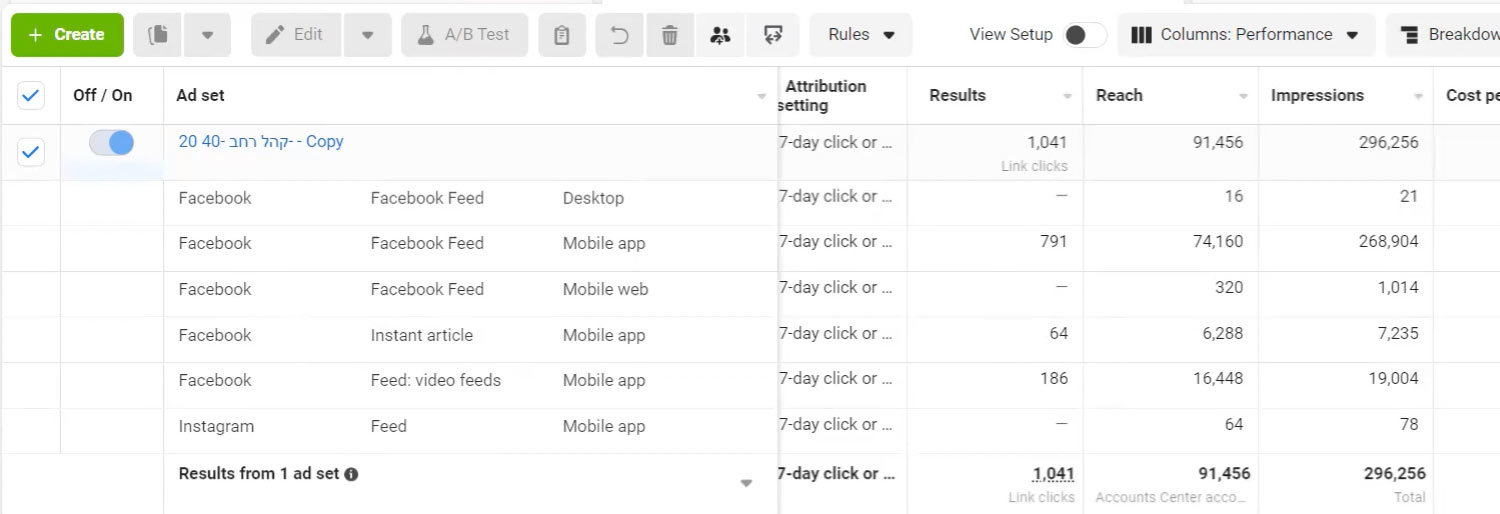Image resolution: width=1500 pixels, height=514 pixels.
Task: Deselect the ad set row checkbox
Action: 31,152
